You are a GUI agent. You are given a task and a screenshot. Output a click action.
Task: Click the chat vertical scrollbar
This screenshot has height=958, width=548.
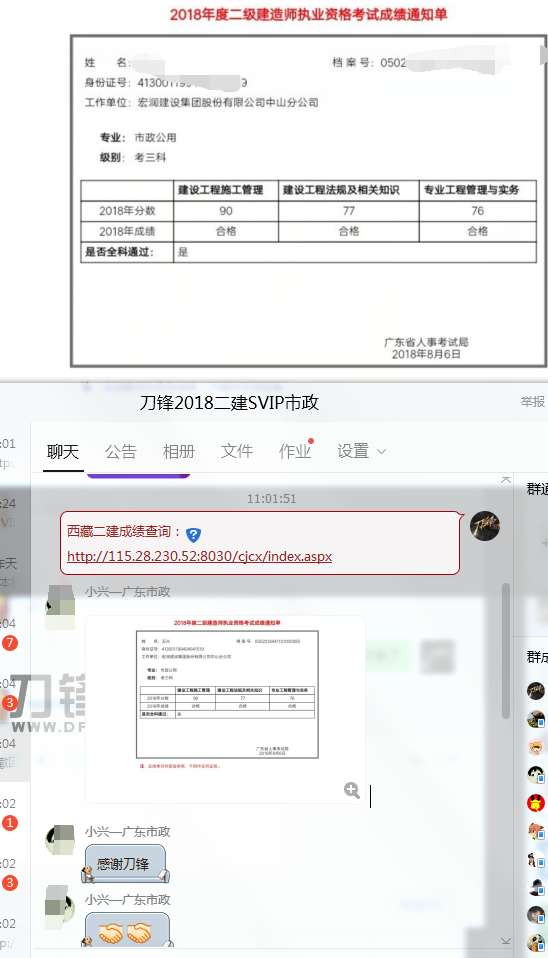[506, 651]
